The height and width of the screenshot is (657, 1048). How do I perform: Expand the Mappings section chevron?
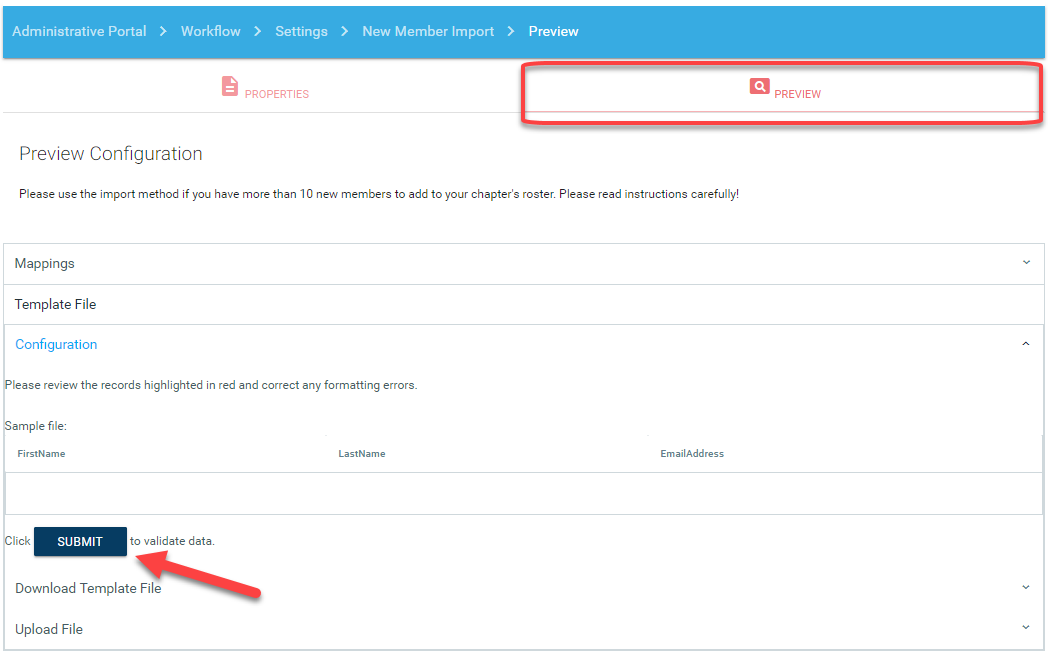(x=1026, y=263)
